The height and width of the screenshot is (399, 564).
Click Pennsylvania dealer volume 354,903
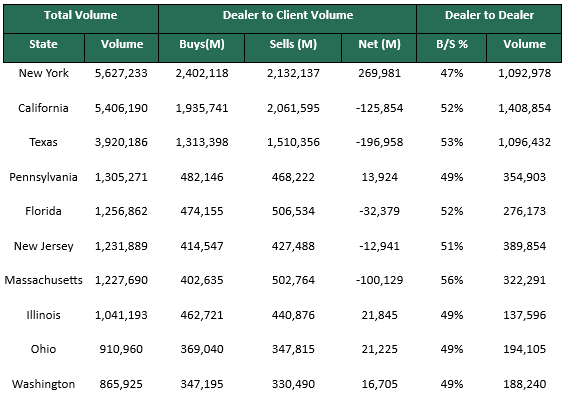(524, 177)
